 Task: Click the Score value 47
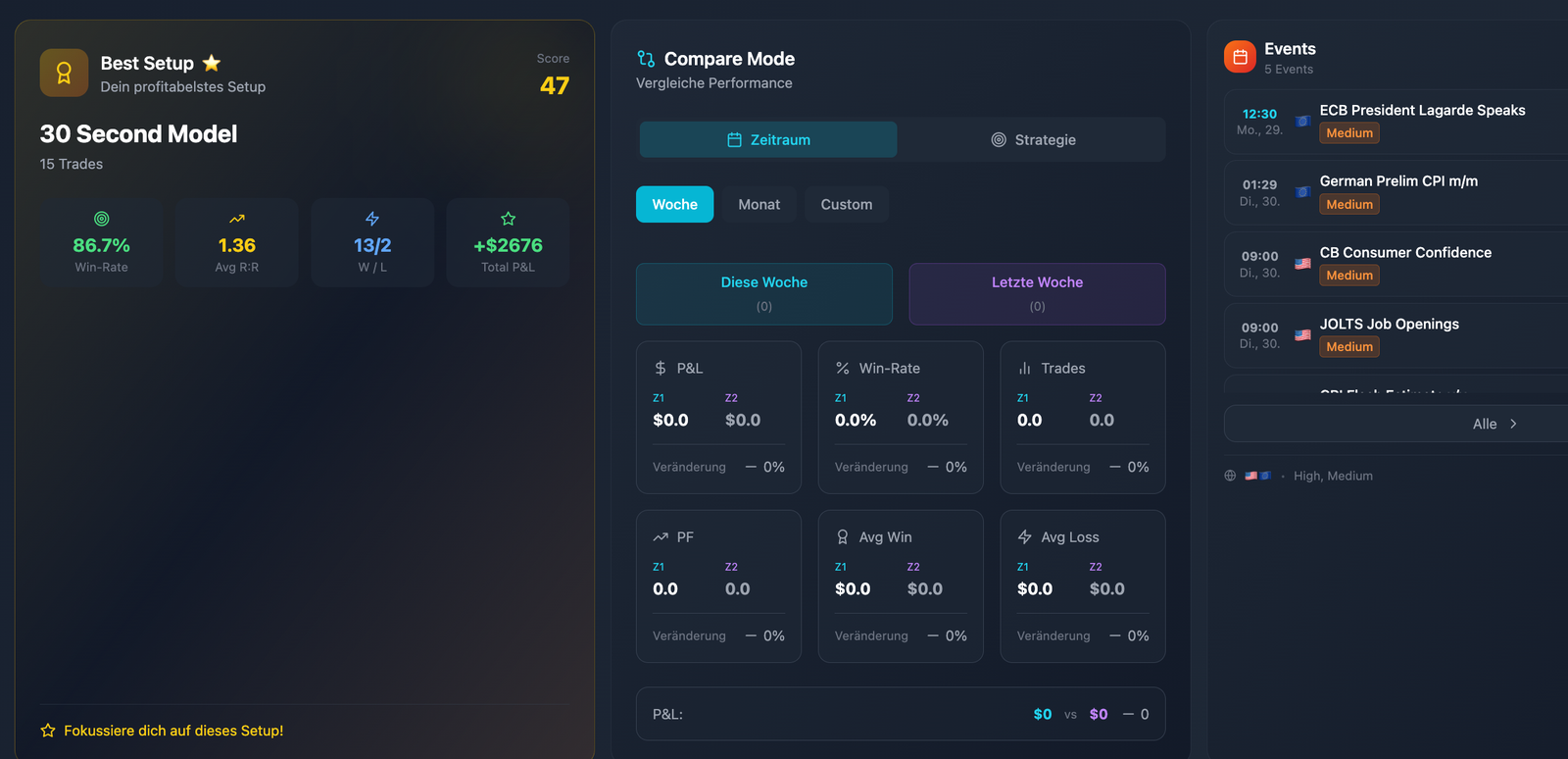click(x=555, y=86)
